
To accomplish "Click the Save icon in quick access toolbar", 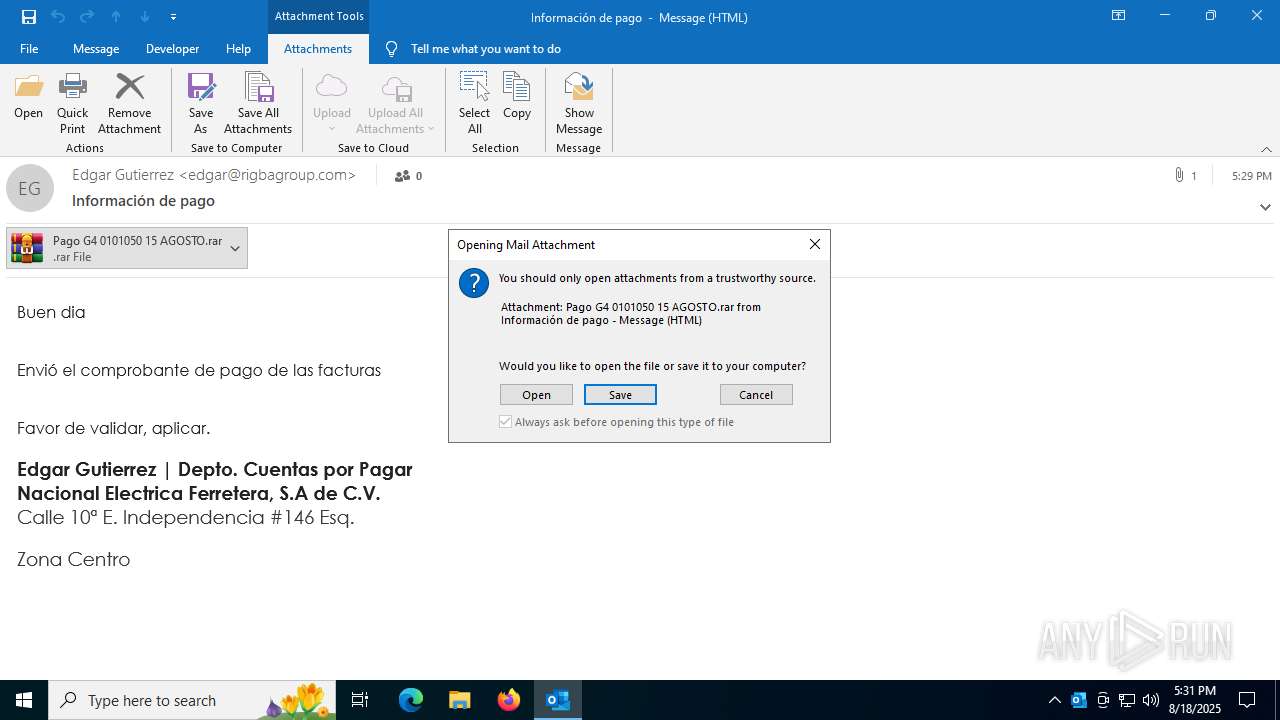I will tap(29, 17).
